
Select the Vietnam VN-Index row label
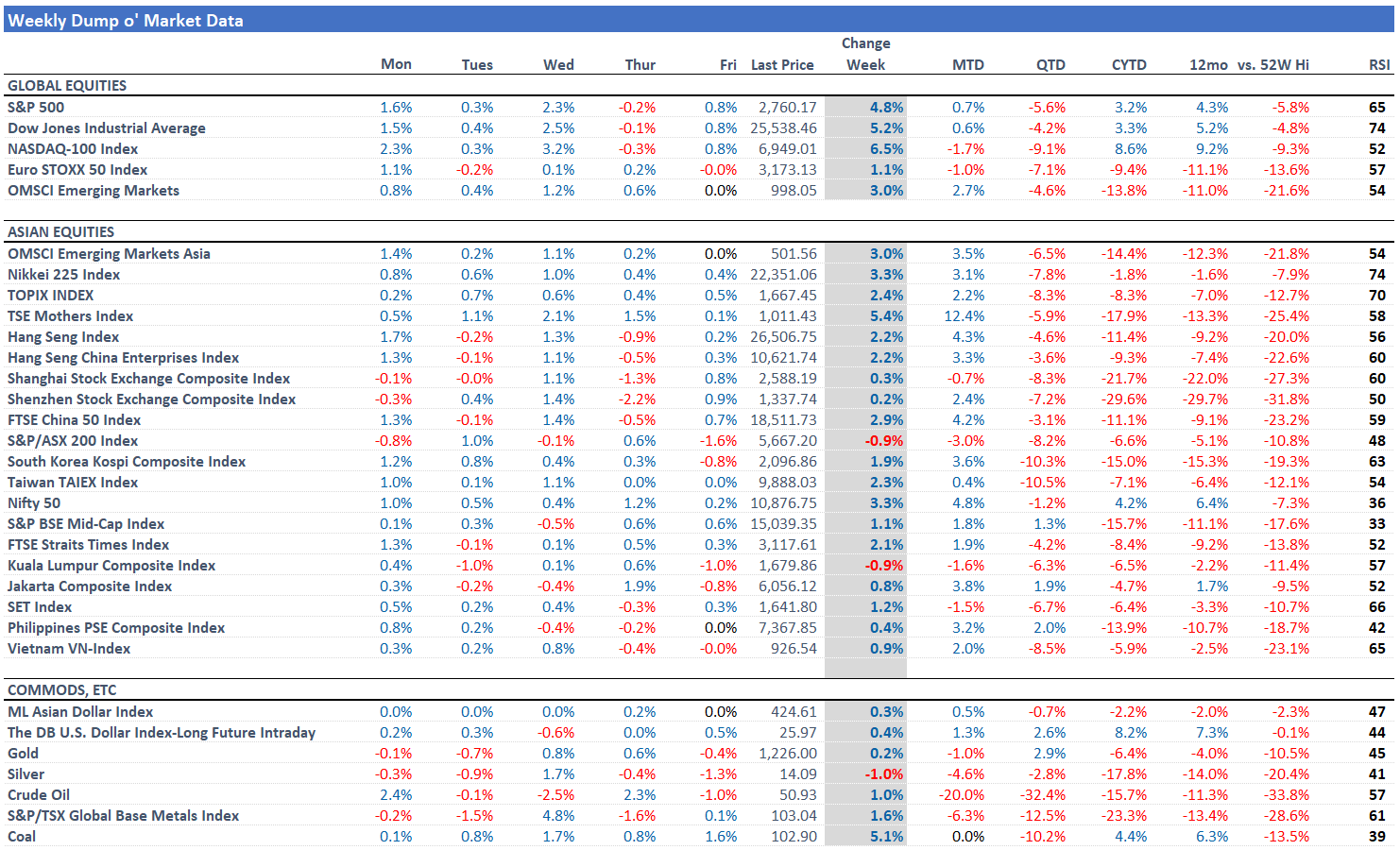click(x=69, y=648)
